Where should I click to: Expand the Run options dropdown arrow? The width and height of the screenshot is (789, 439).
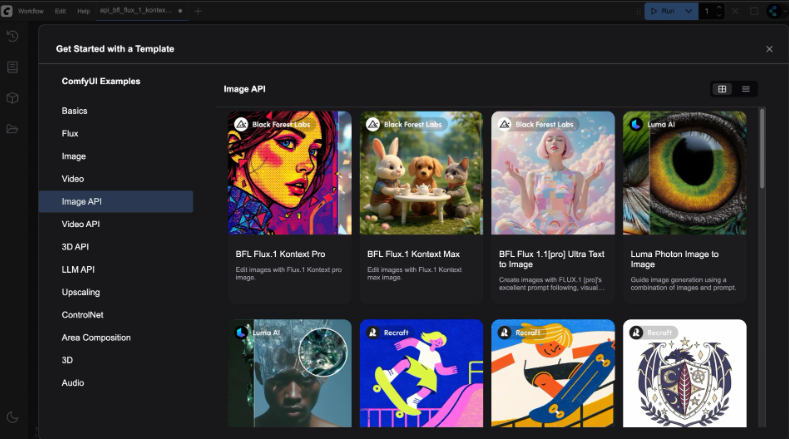click(x=688, y=11)
